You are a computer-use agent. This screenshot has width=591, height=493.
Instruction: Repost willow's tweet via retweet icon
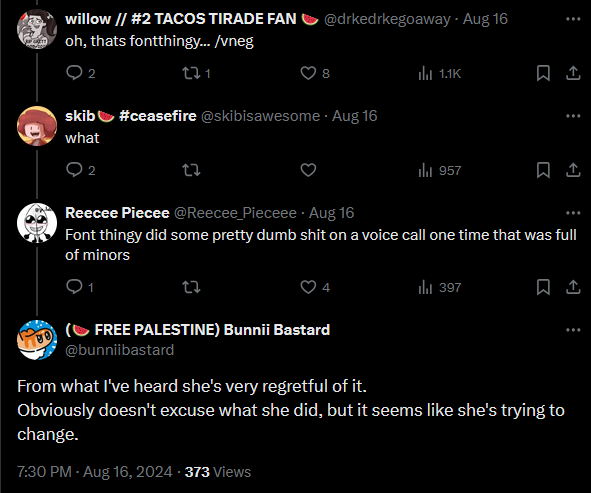point(191,73)
